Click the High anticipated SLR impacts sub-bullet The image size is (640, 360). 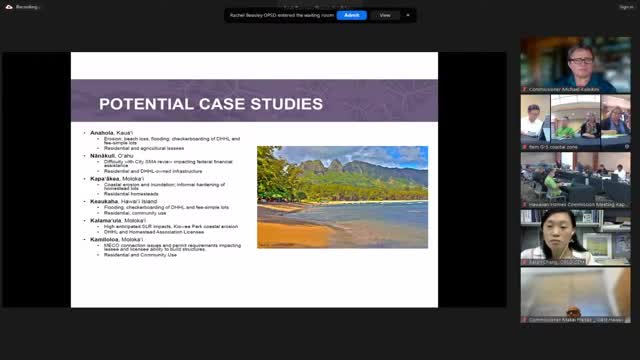[171, 226]
